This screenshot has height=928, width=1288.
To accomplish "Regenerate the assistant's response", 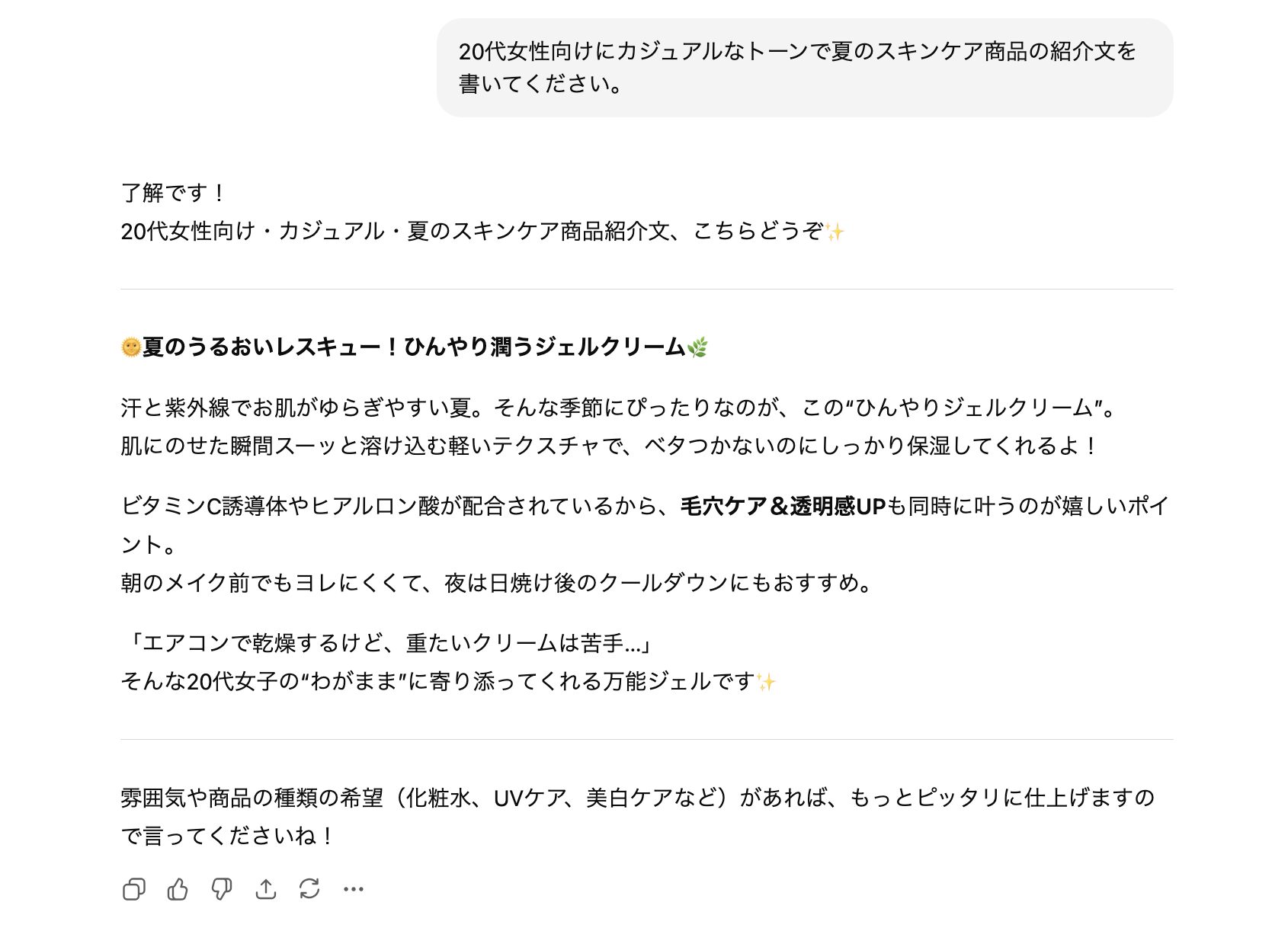I will (309, 889).
